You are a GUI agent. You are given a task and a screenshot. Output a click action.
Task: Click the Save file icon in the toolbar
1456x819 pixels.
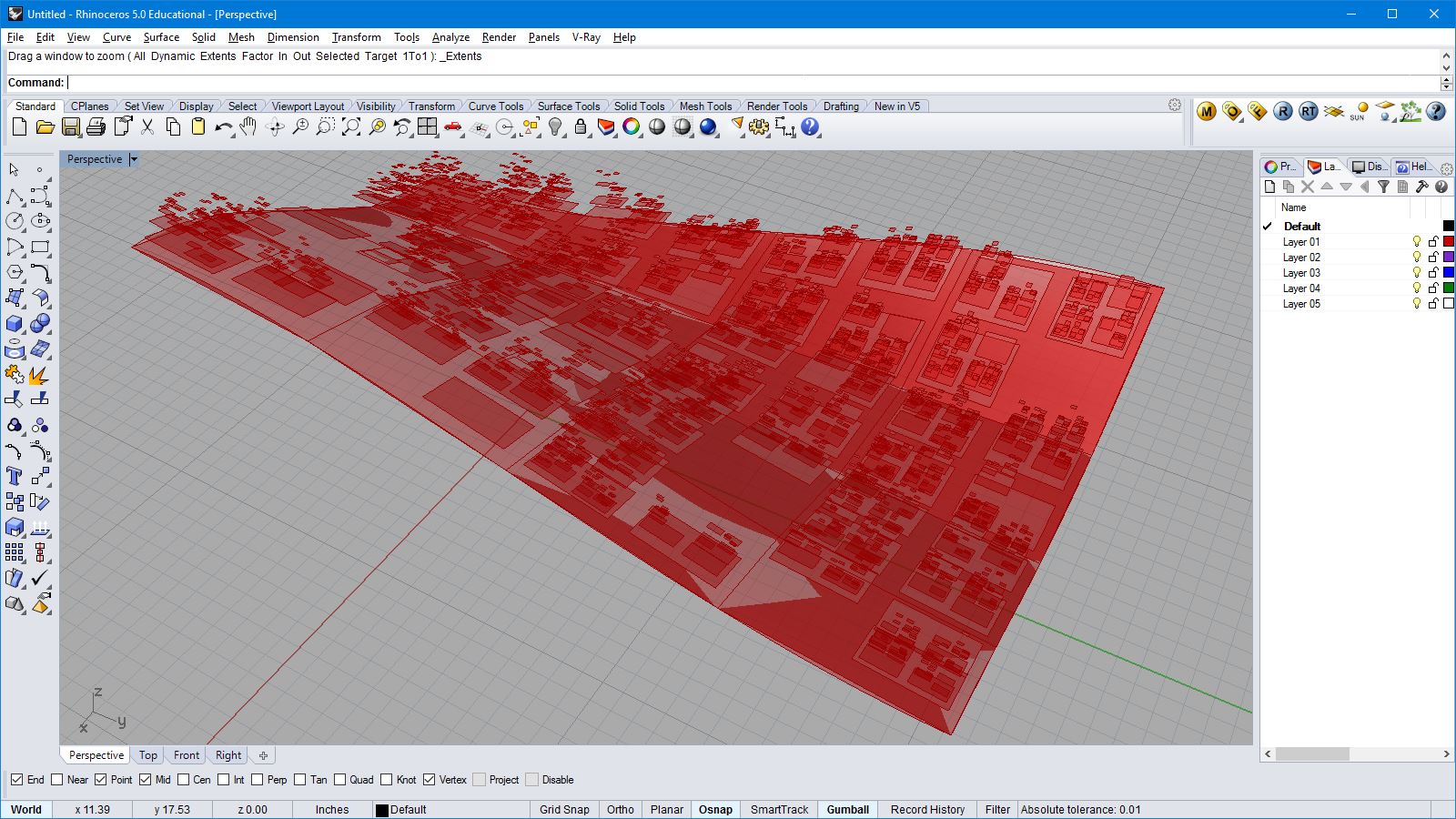coord(71,128)
